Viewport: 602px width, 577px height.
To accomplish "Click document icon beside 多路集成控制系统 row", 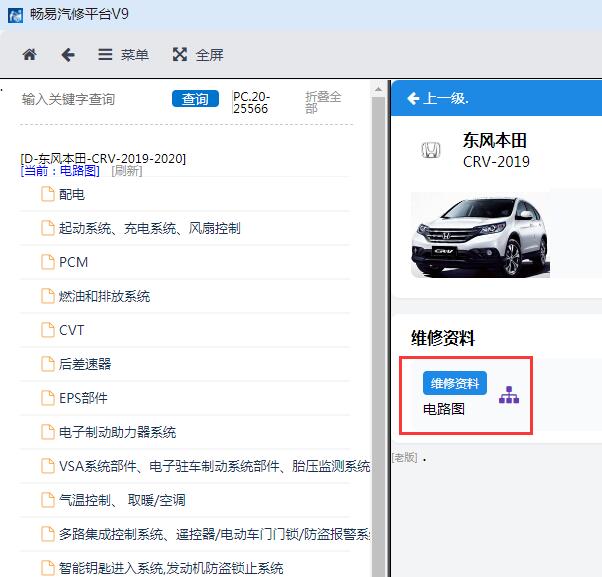I will click(x=48, y=534).
